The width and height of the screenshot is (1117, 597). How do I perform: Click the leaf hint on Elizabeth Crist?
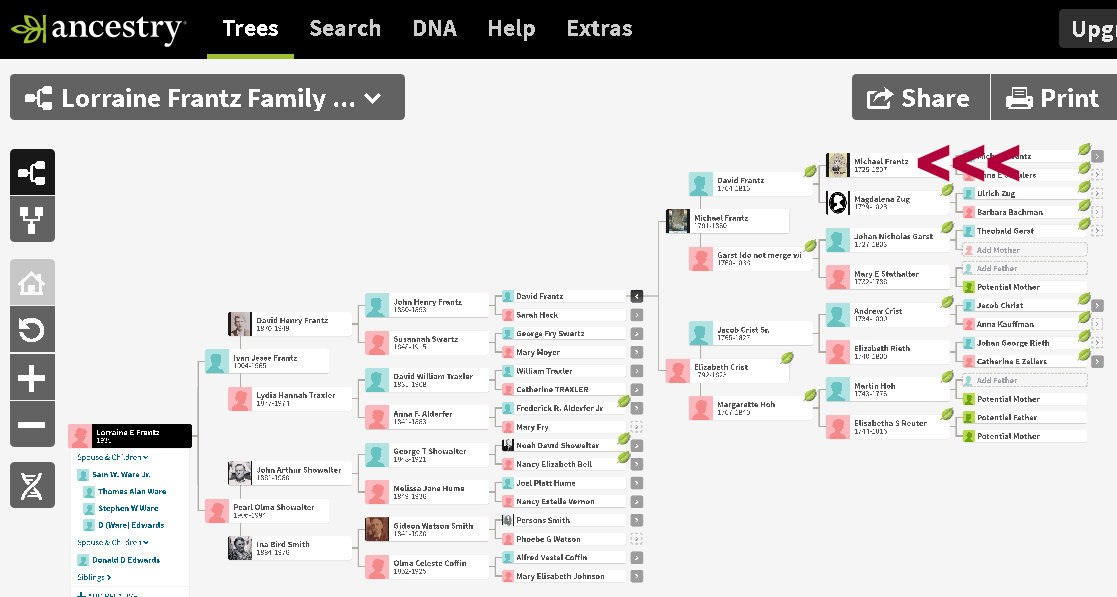(x=787, y=357)
